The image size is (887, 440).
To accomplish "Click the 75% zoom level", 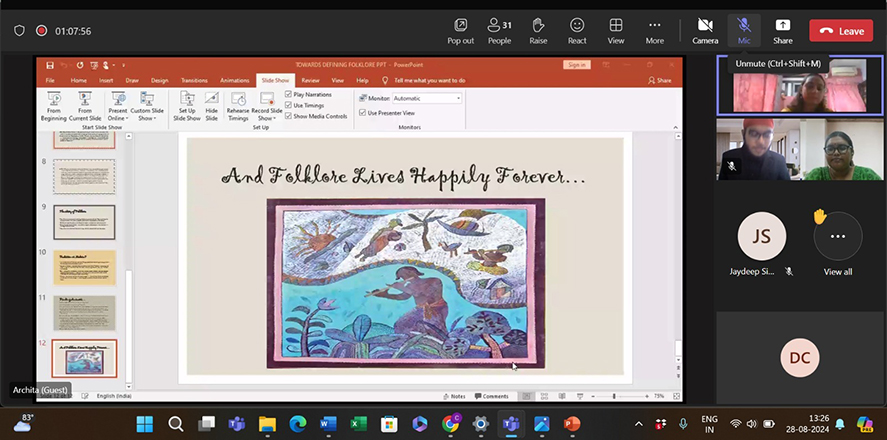I will (659, 396).
